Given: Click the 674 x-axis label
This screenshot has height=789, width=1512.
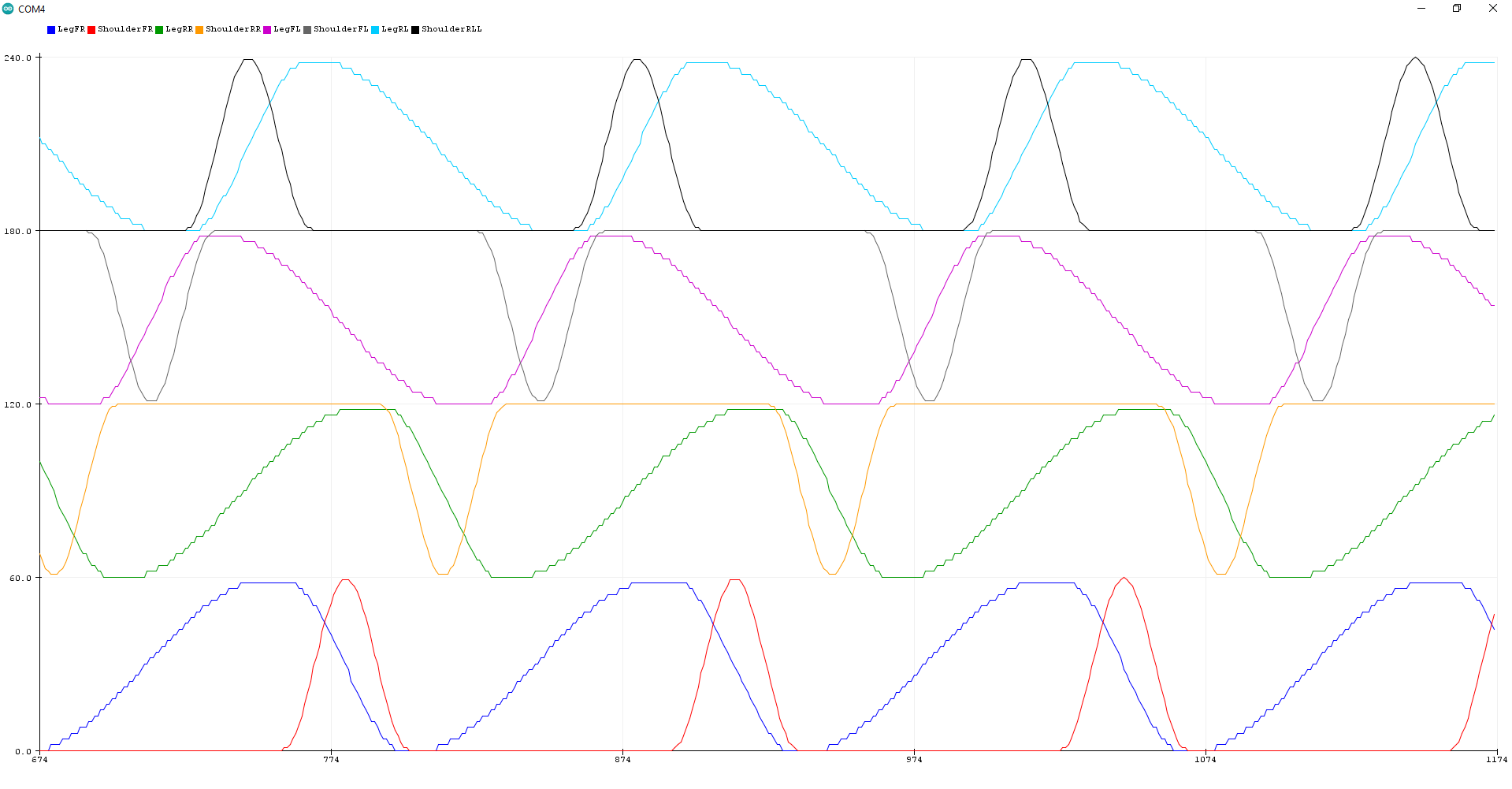Looking at the screenshot, I should (x=39, y=760).
